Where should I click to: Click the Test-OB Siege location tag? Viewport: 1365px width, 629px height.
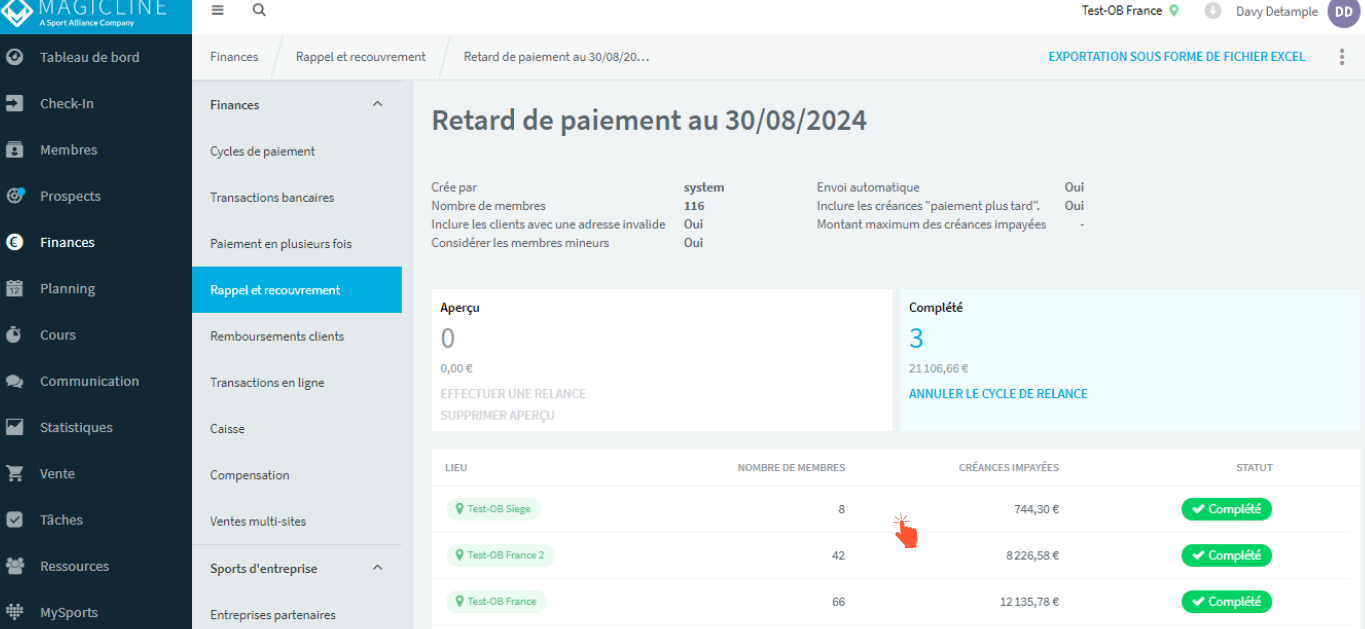[x=493, y=509]
